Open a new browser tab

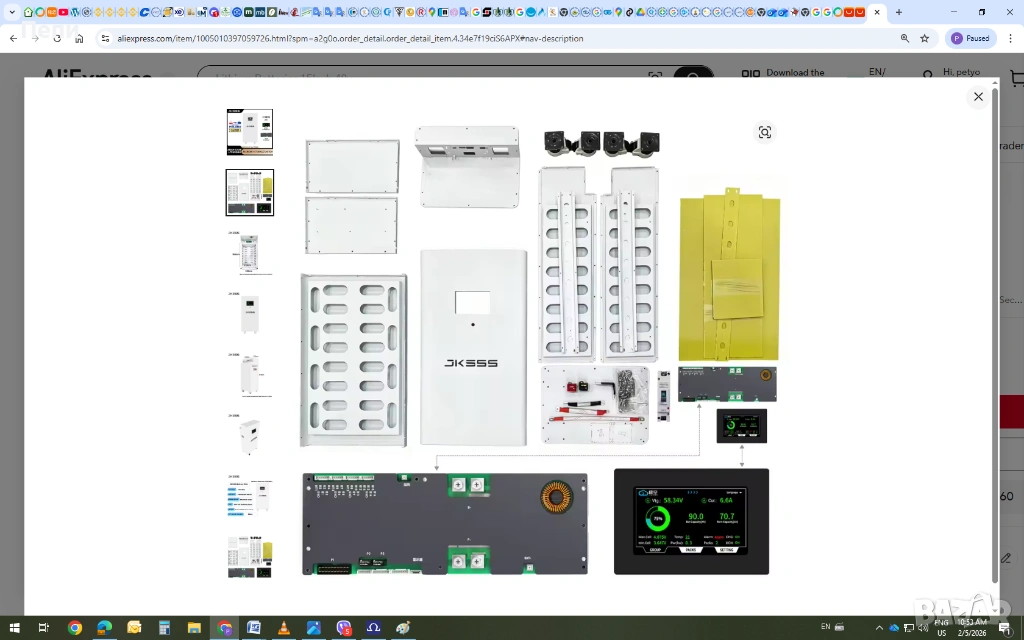pyautogui.click(x=898, y=12)
